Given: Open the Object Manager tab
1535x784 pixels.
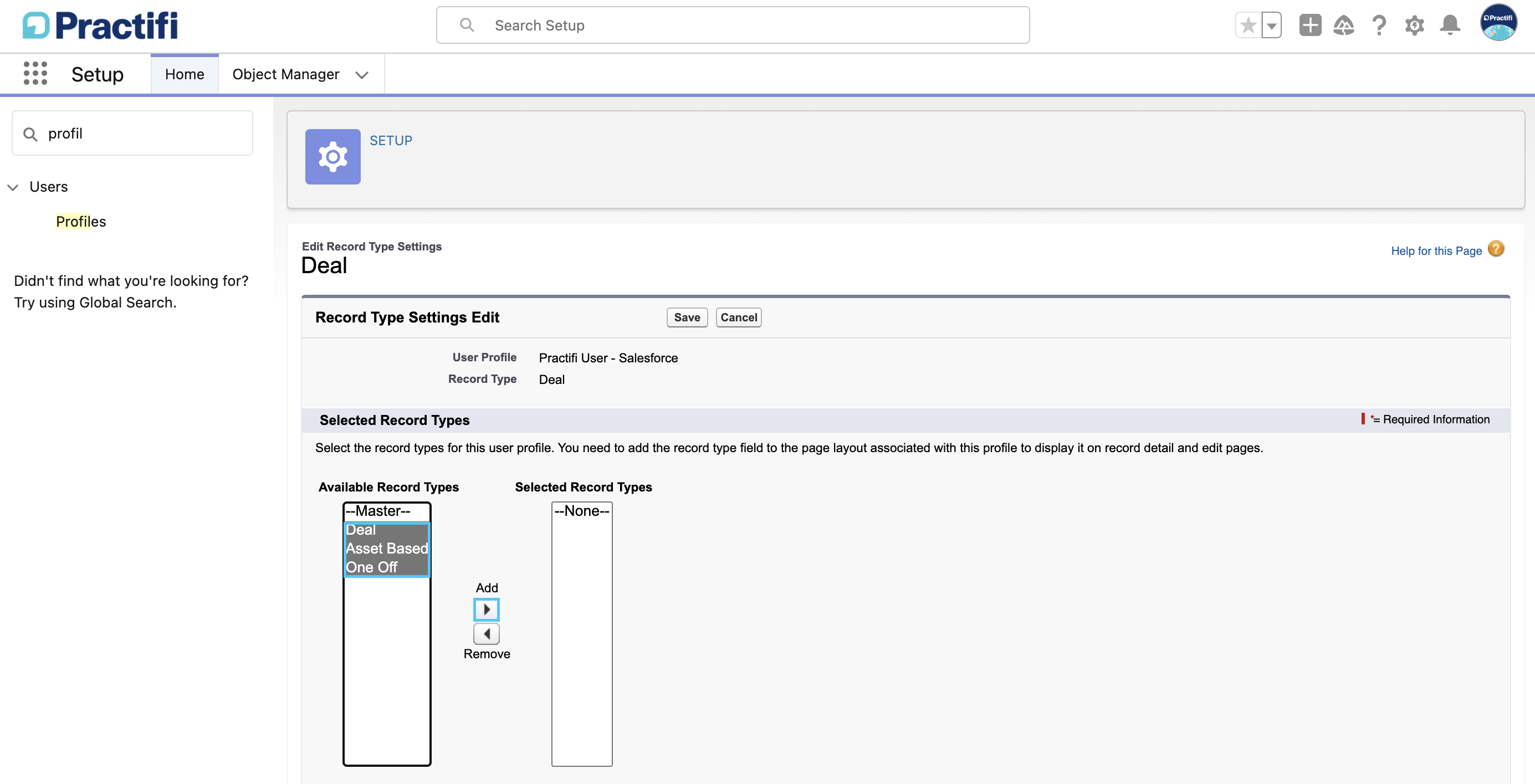Looking at the screenshot, I should pos(285,74).
